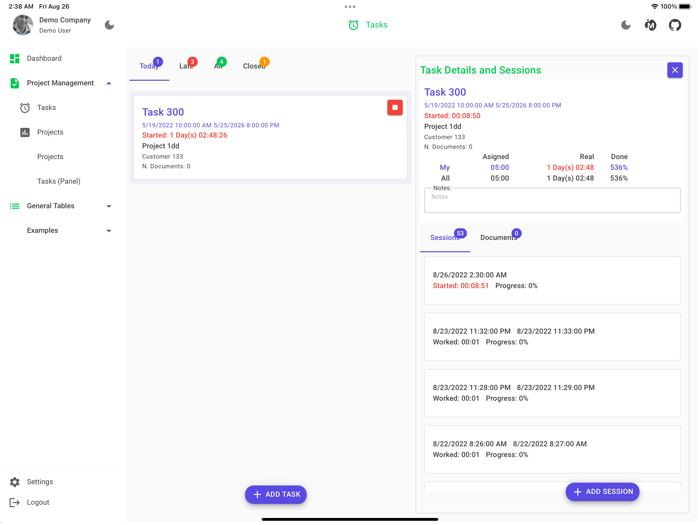
Task: Open the GitHub icon in header
Action: (x=675, y=25)
